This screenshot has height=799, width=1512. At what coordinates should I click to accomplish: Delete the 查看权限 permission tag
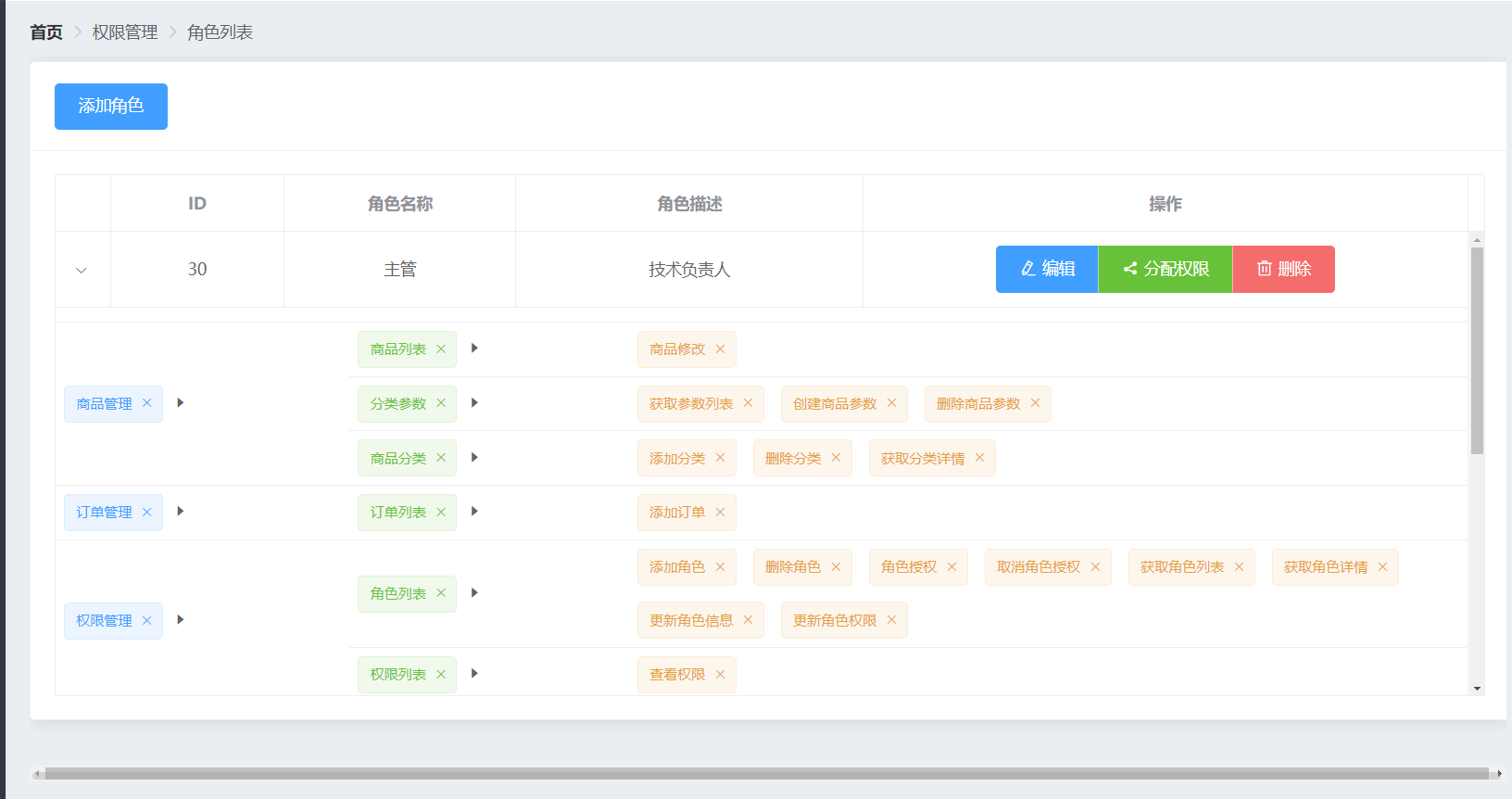tap(720, 674)
